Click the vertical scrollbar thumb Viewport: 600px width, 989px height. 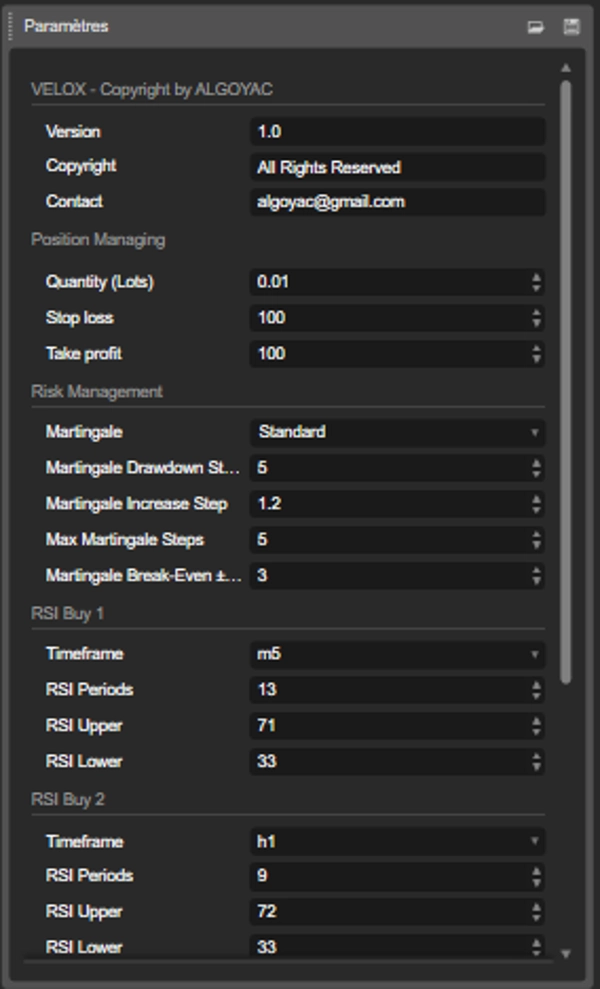pos(566,380)
